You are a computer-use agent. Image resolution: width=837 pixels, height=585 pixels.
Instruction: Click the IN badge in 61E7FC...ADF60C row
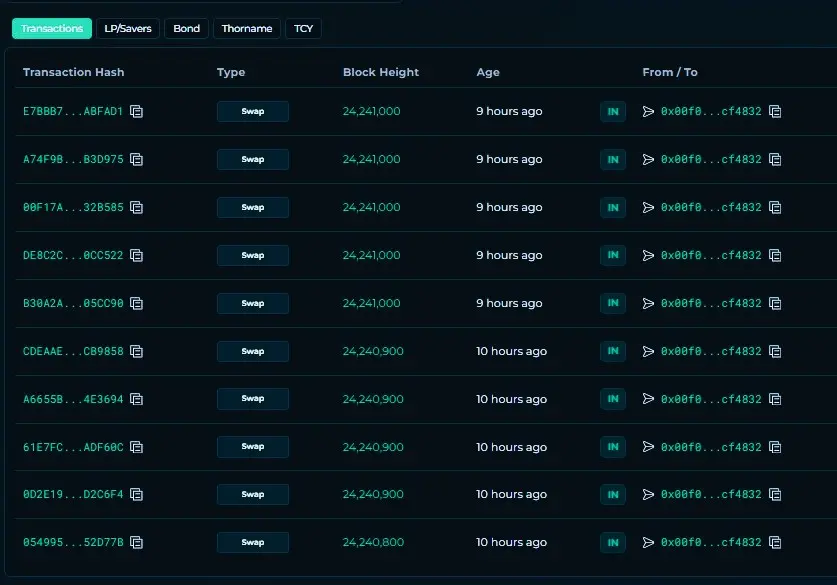[x=613, y=447]
